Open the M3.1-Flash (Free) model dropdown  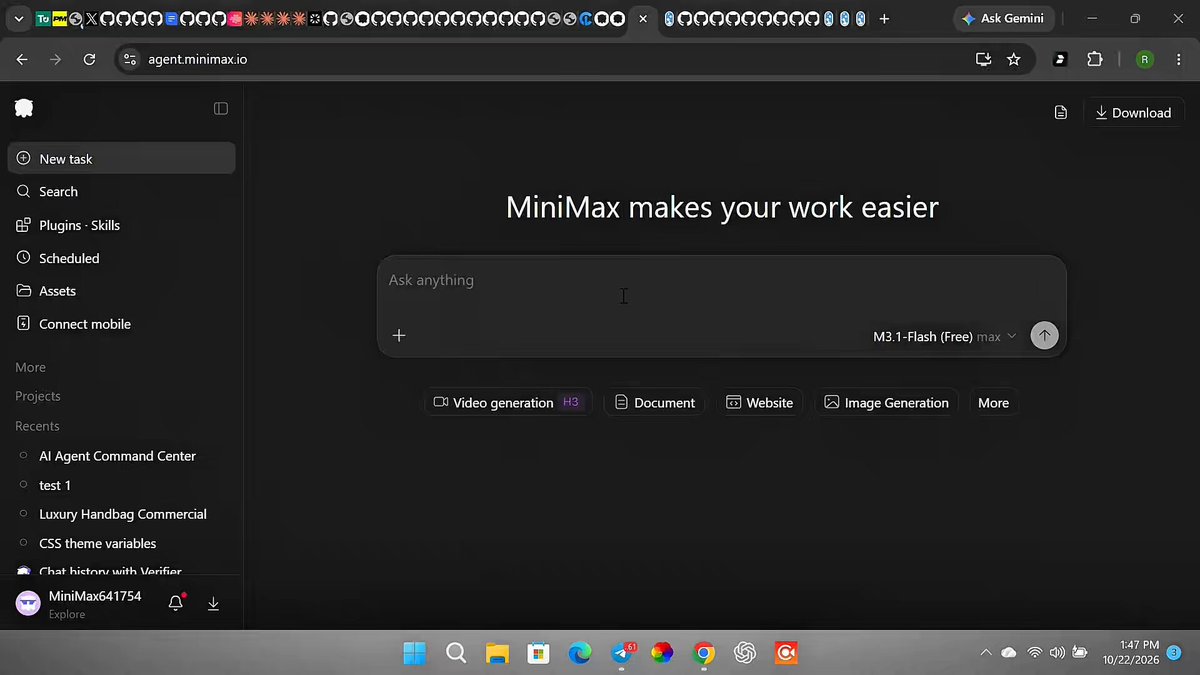(944, 336)
